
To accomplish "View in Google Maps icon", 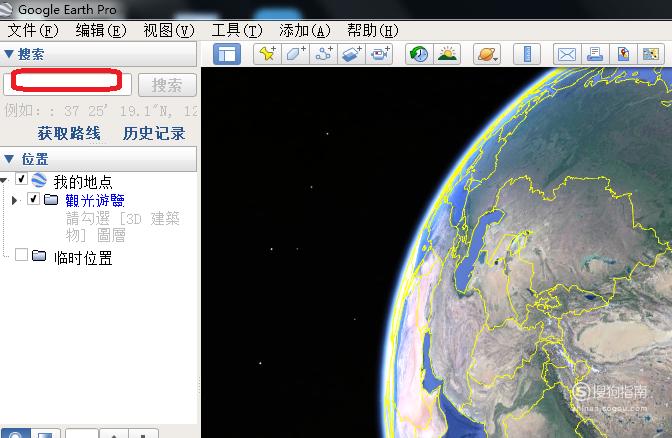I will [x=651, y=54].
